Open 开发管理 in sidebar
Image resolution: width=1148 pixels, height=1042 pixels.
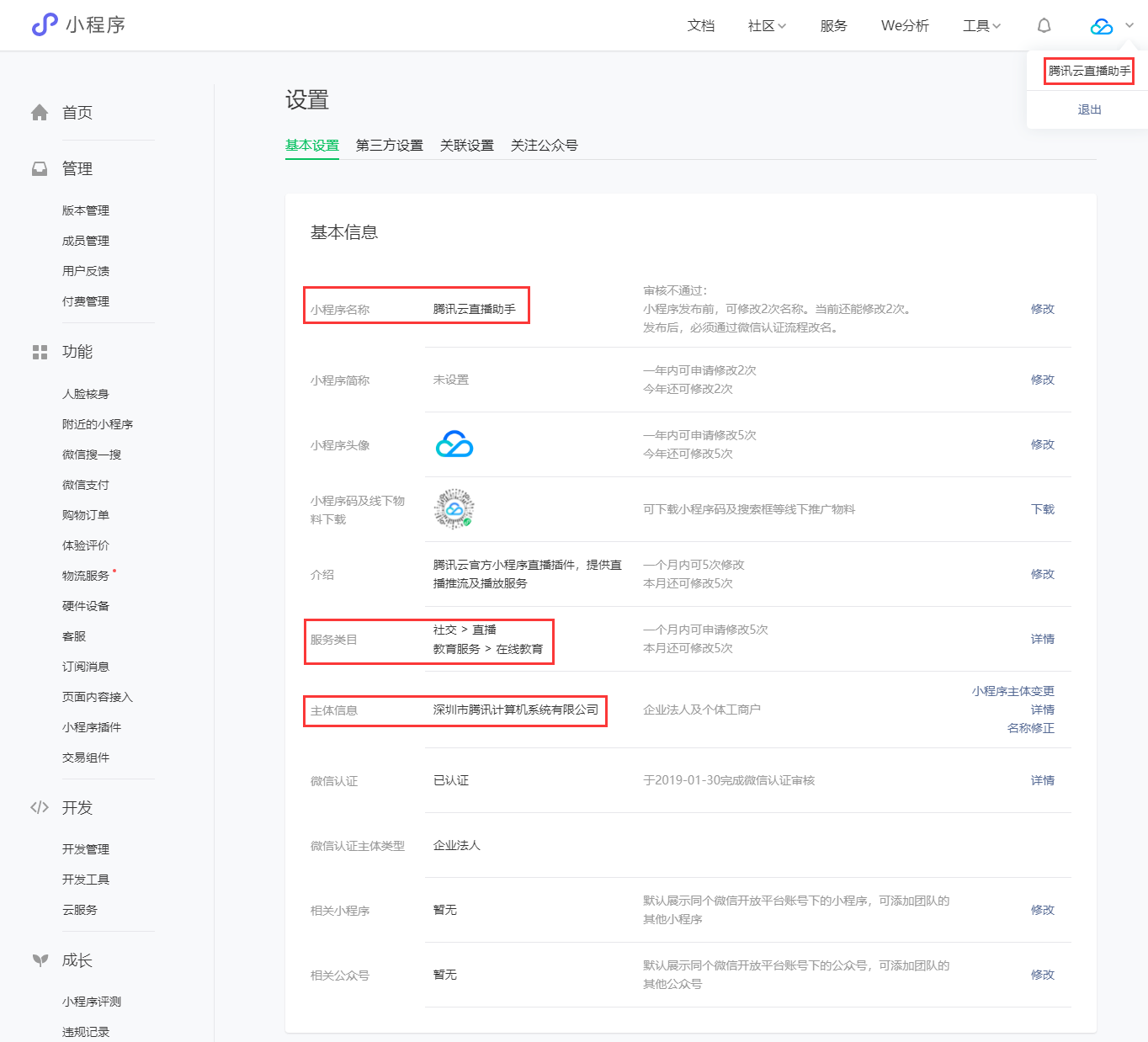click(86, 849)
